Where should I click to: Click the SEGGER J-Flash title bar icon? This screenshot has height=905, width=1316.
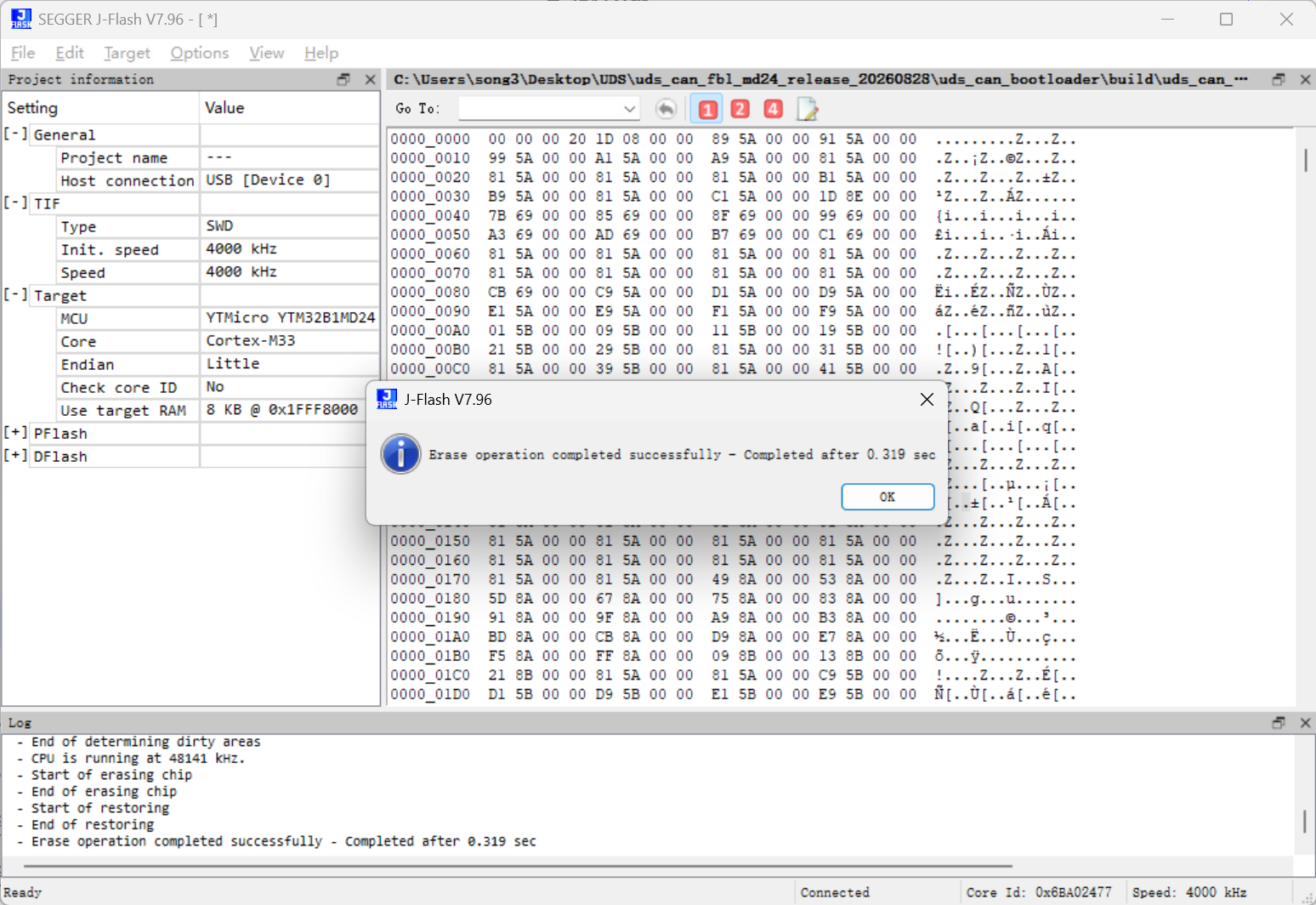click(21, 19)
